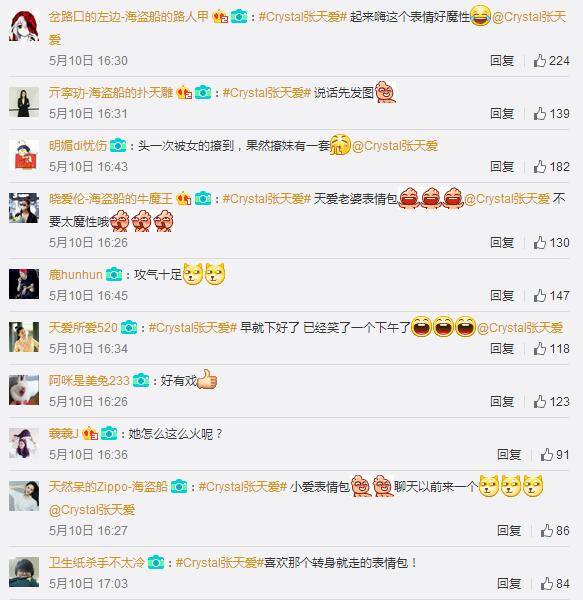The image size is (583, 600).
Task: Open @Crystal张天爱 mention in 16:43 comment
Action: [x=395, y=145]
